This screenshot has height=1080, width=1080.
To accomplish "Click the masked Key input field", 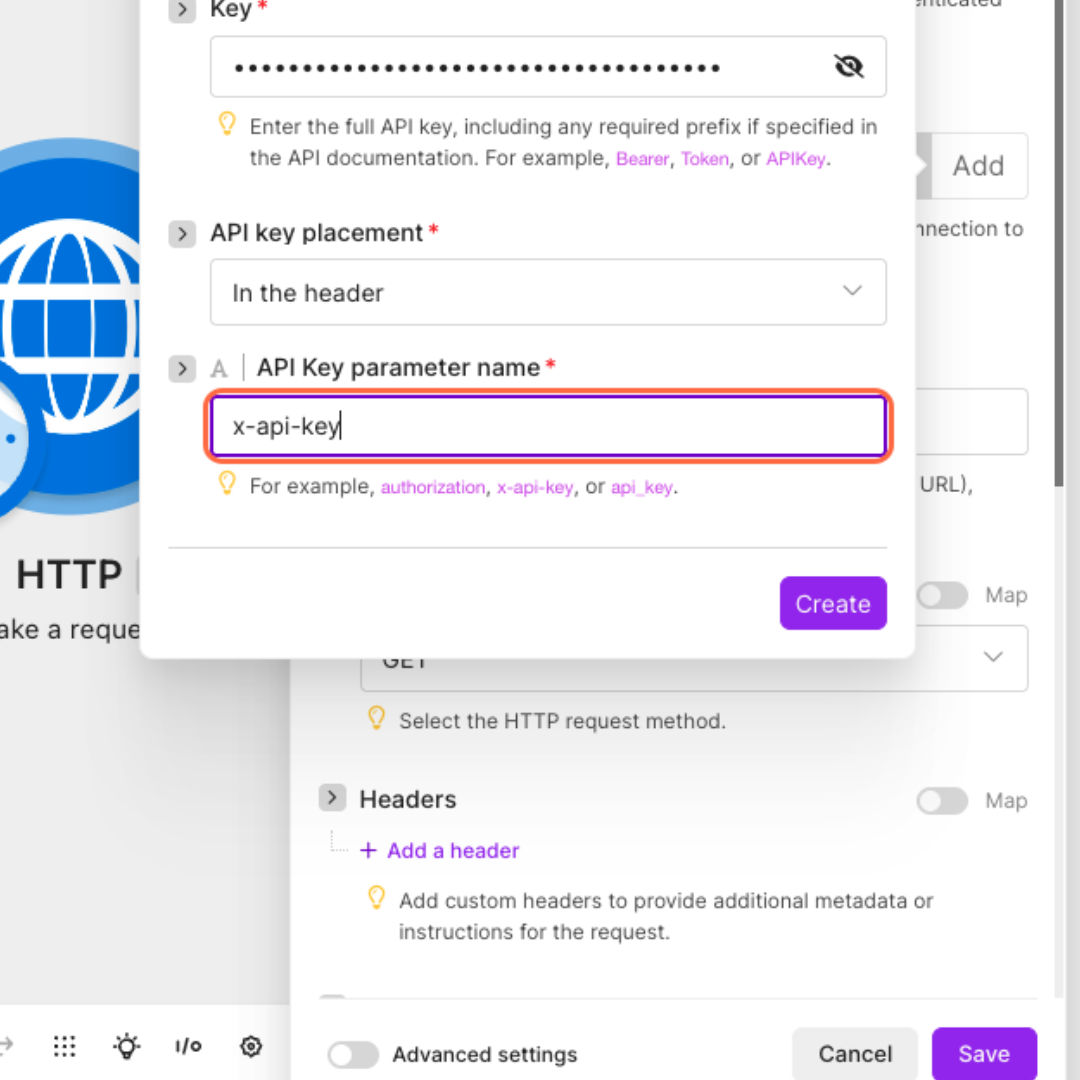I will [x=548, y=67].
